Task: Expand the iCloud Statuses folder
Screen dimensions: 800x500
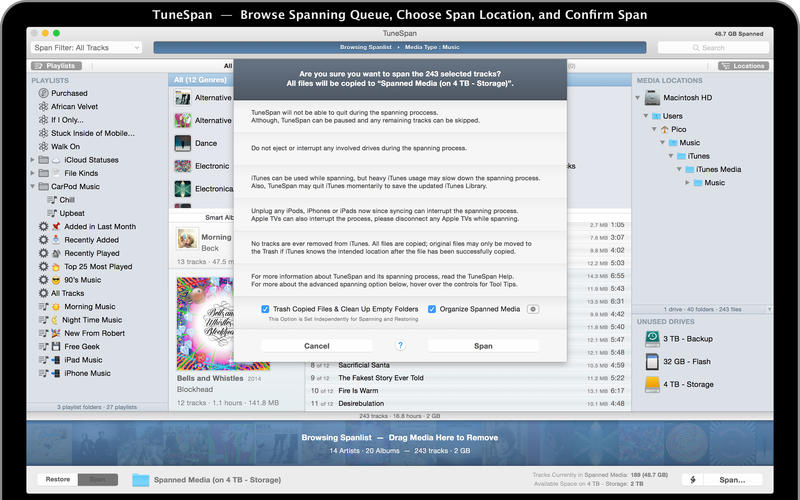Action: (33, 160)
